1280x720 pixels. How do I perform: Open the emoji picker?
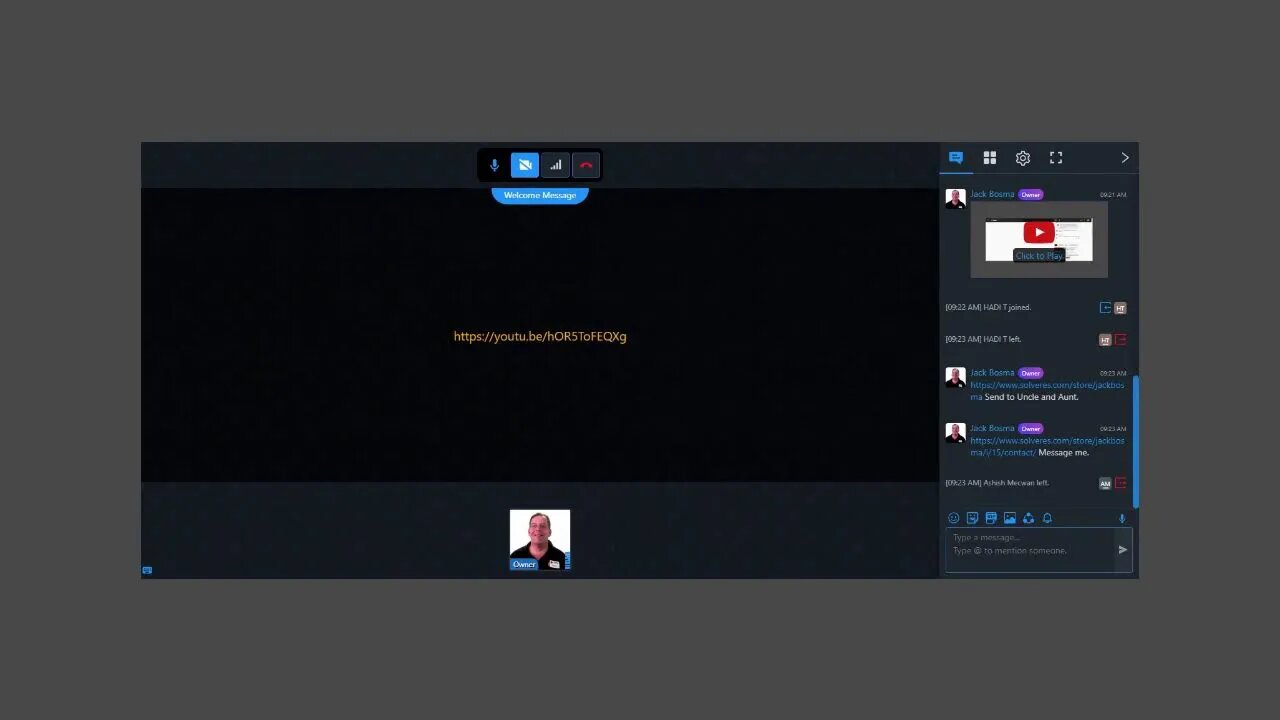point(953,518)
